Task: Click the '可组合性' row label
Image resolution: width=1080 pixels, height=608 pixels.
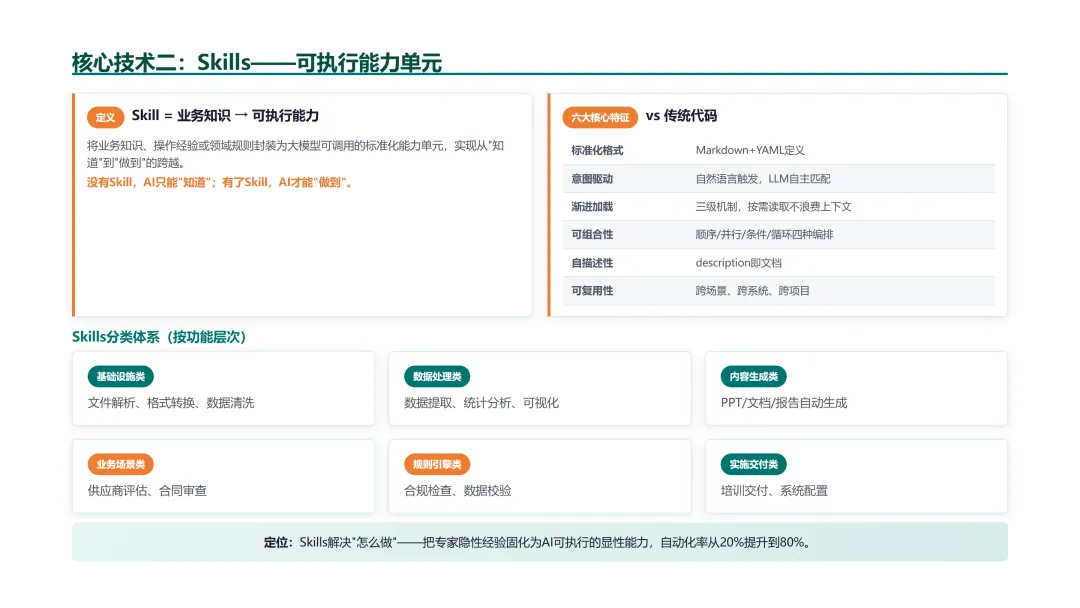Action: click(592, 235)
